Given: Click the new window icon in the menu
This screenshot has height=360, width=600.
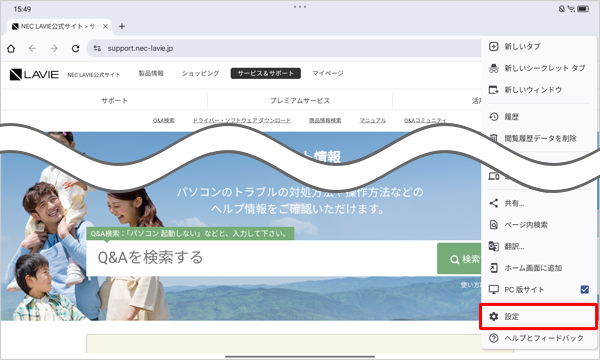Looking at the screenshot, I should [494, 90].
